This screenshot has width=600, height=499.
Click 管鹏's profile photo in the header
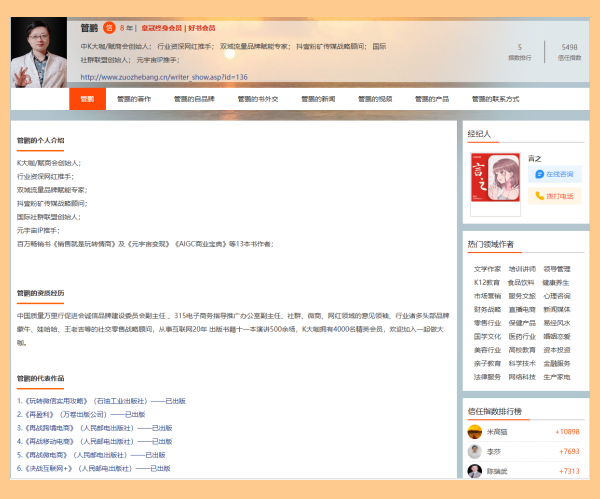(41, 52)
